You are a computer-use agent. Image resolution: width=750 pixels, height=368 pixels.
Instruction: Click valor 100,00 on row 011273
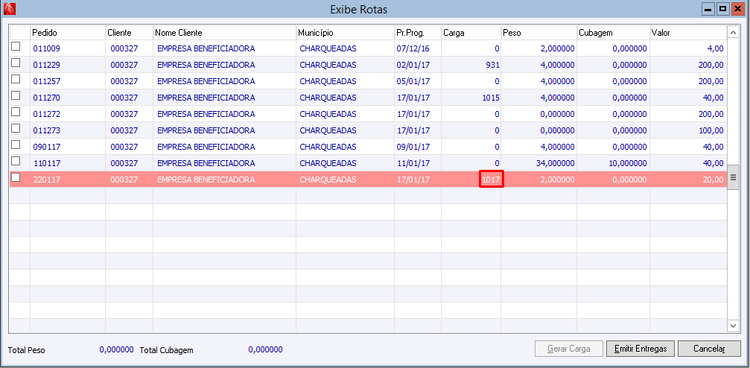coord(711,131)
